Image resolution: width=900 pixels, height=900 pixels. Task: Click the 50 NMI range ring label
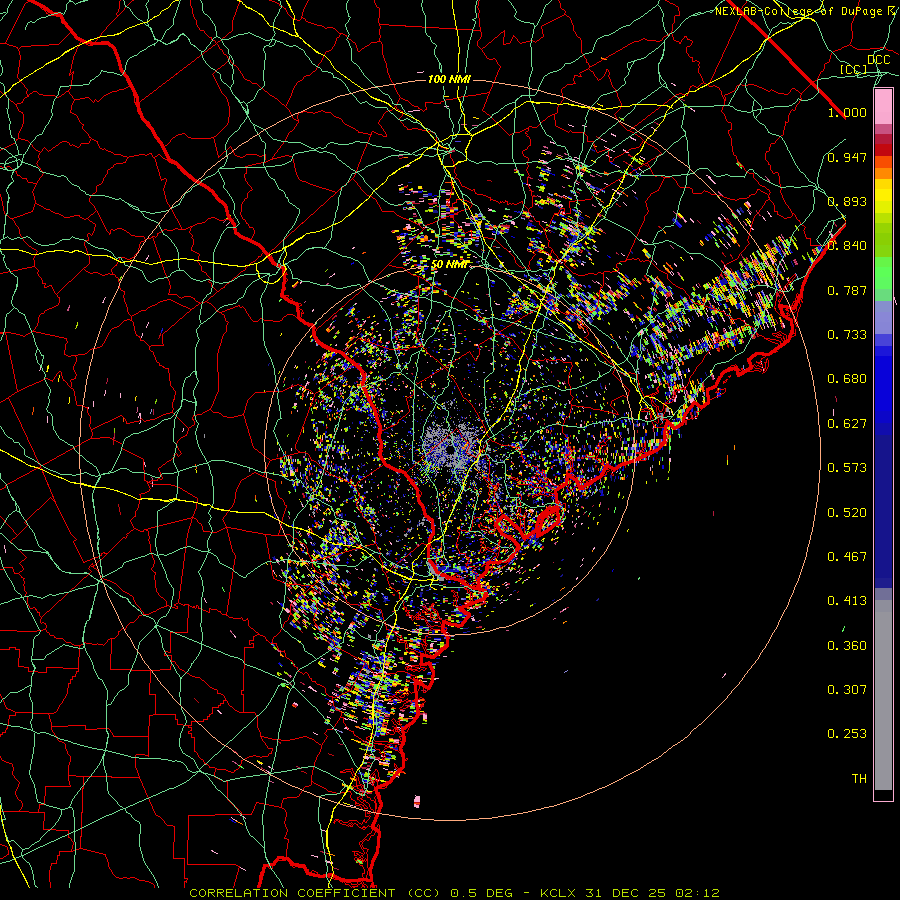point(449,265)
